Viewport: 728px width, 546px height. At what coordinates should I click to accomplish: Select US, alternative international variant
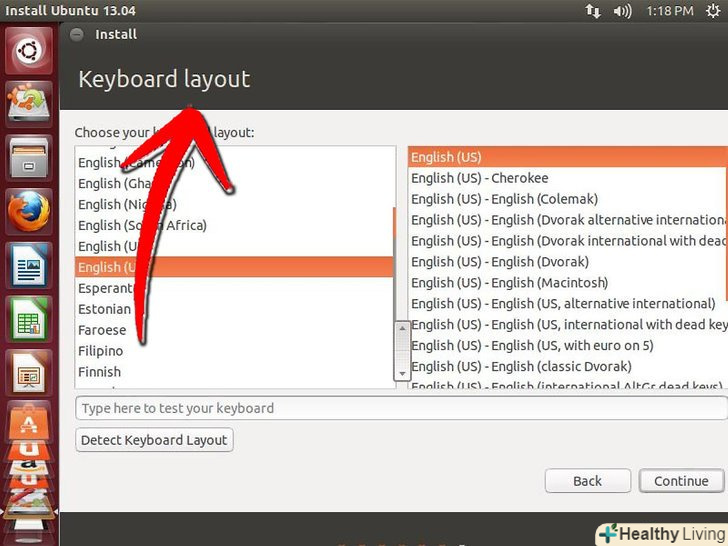point(568,303)
